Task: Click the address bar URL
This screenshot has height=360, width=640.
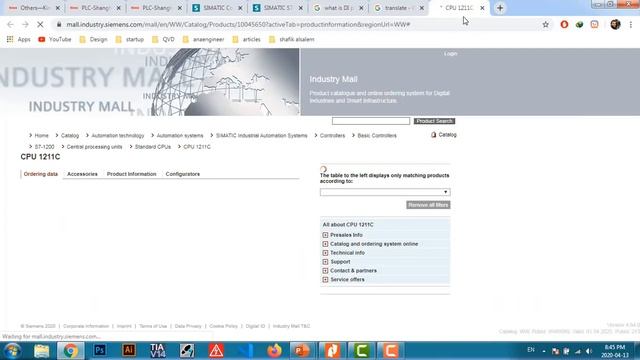Action: [x=238, y=24]
